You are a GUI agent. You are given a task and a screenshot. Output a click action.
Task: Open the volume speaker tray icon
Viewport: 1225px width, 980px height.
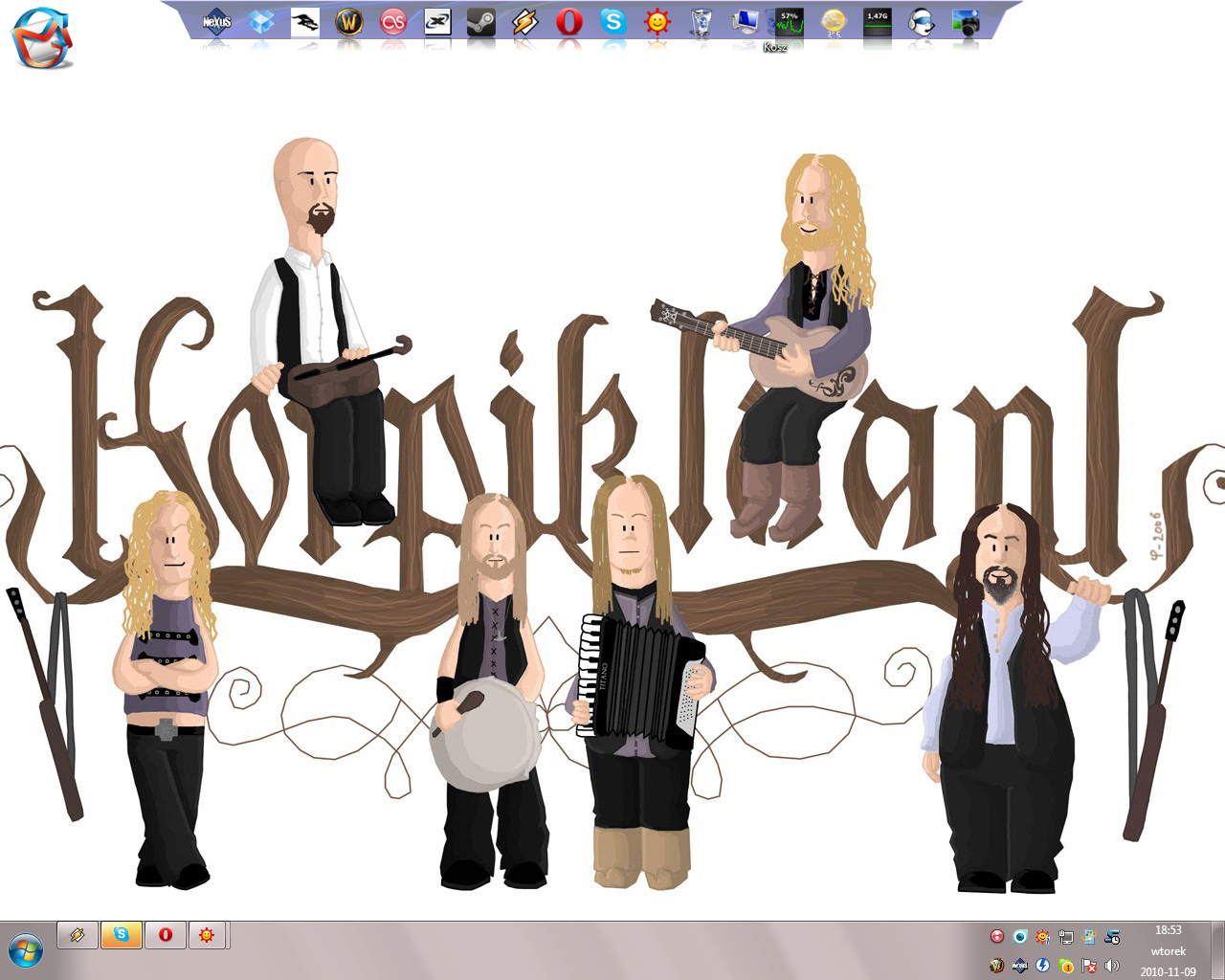pos(1112,966)
